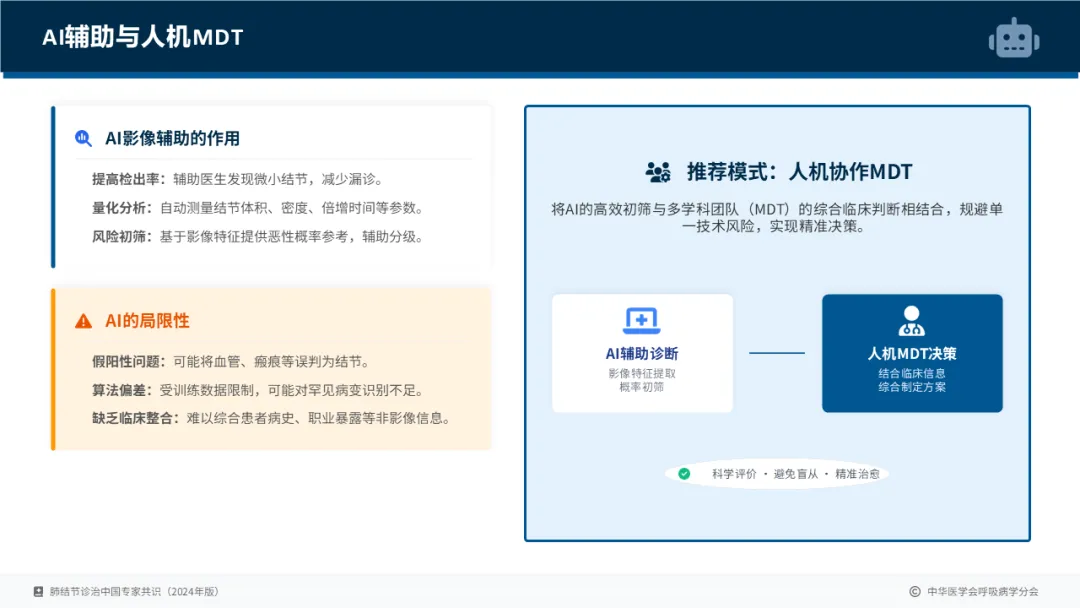Click the 科学评价 · 避免盲从 · 精准治愈 pill
1080x608 pixels.
pyautogui.click(x=776, y=474)
